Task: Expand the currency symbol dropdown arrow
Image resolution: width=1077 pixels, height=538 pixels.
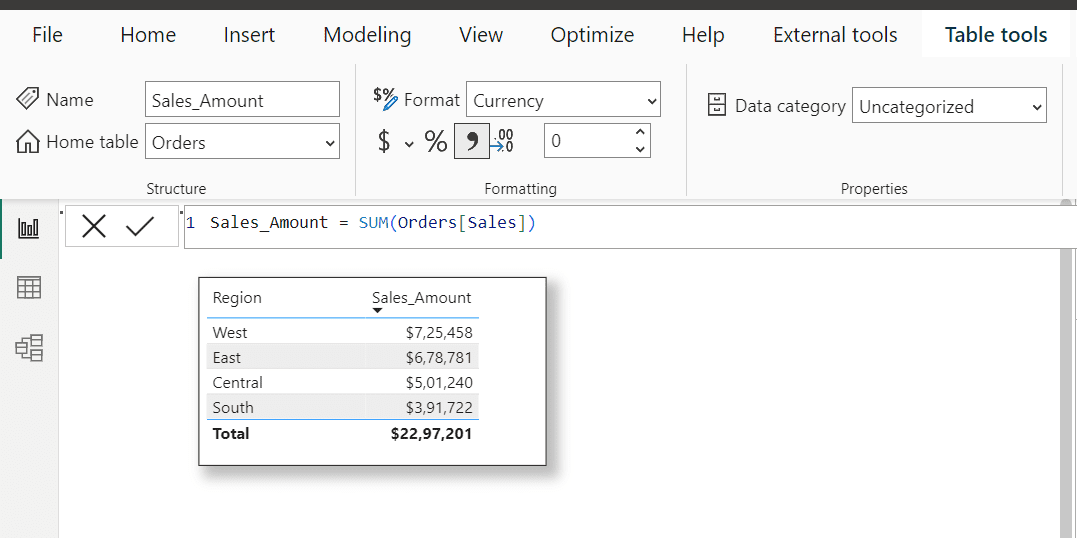Action: pyautogui.click(x=409, y=144)
